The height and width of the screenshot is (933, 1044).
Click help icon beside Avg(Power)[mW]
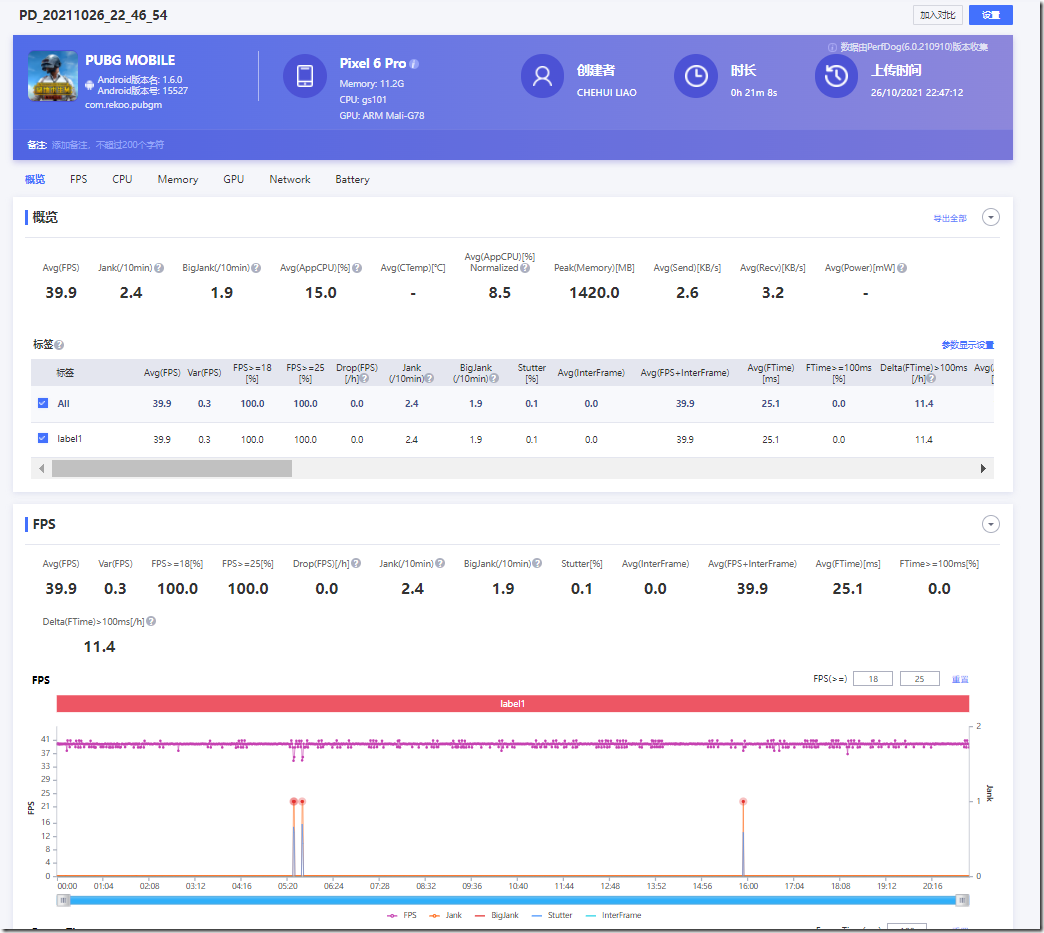pyautogui.click(x=902, y=268)
